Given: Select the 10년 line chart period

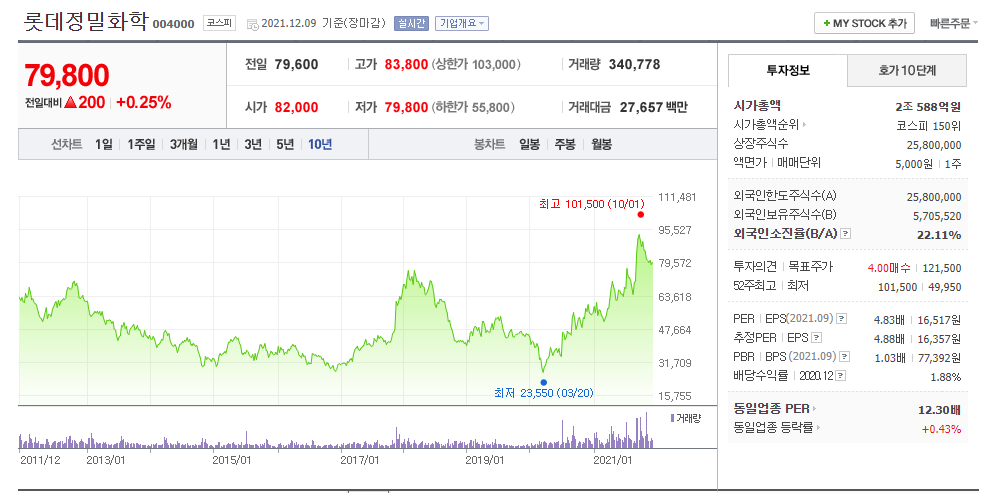Looking at the screenshot, I should point(320,144).
